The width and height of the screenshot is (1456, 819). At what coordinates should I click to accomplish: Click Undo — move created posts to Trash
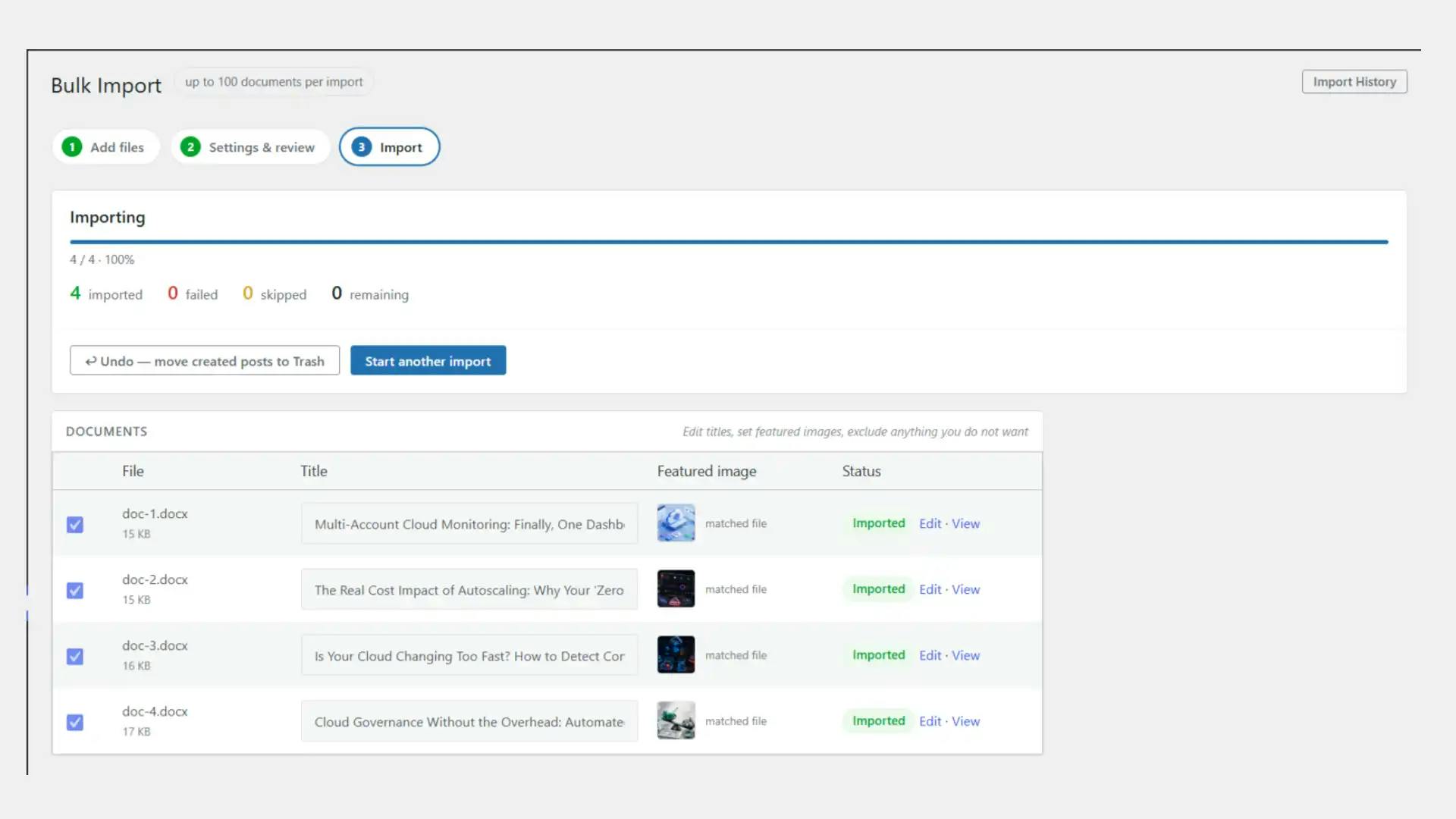coord(205,361)
